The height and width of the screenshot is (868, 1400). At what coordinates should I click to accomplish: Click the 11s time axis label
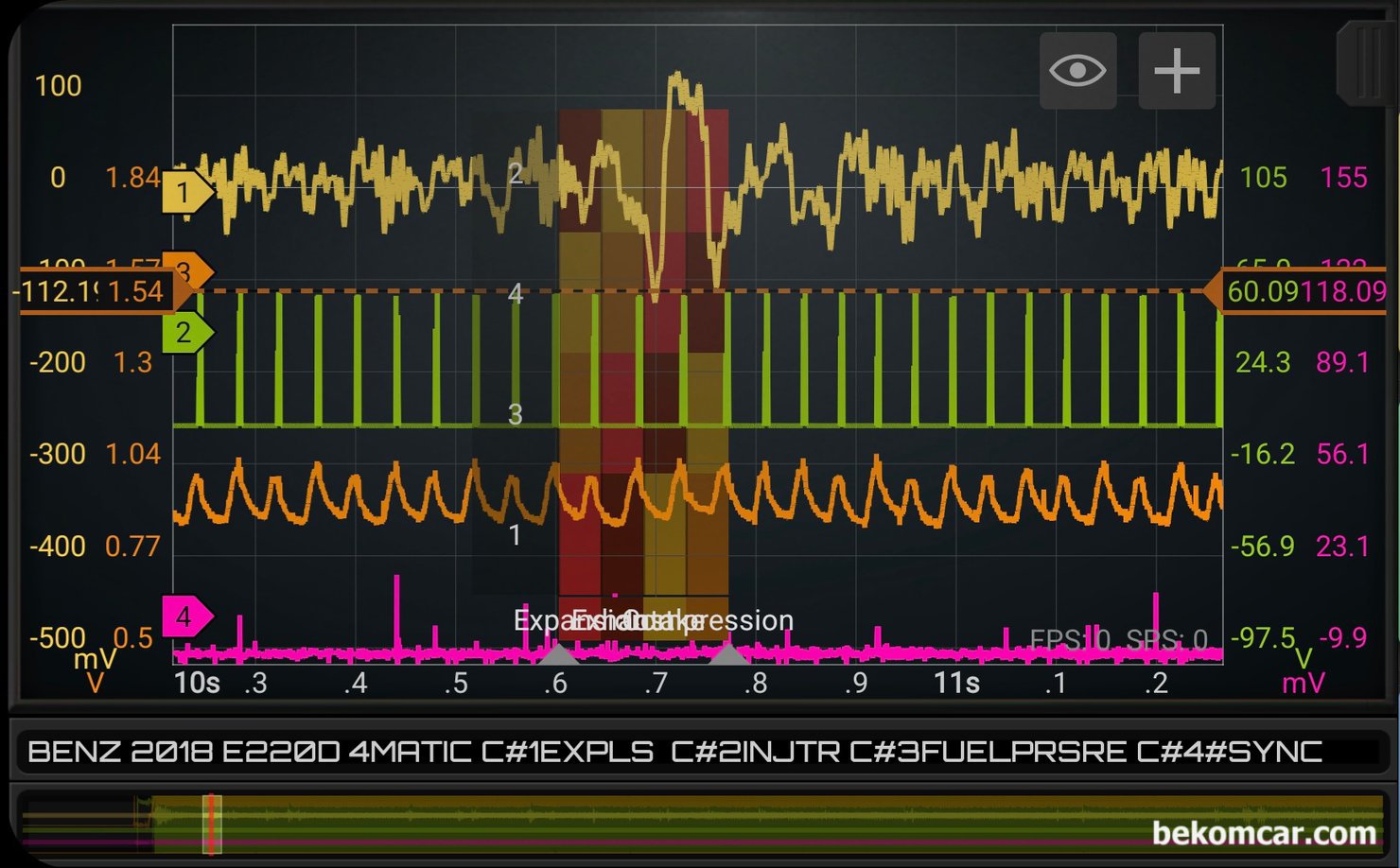(956, 683)
